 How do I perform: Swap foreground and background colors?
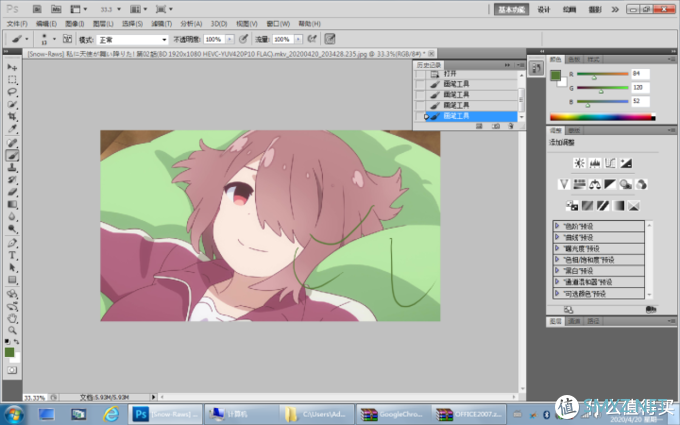coord(16,342)
